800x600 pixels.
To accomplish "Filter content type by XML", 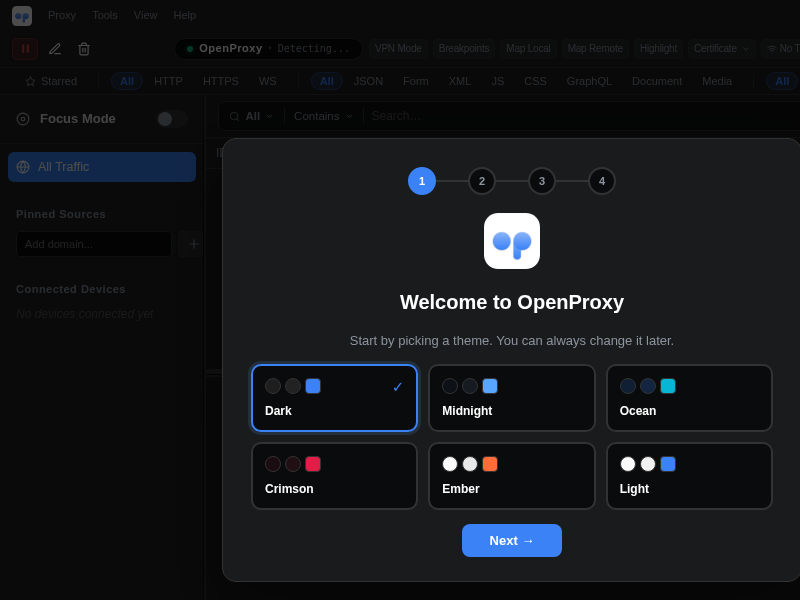I will pos(459,82).
